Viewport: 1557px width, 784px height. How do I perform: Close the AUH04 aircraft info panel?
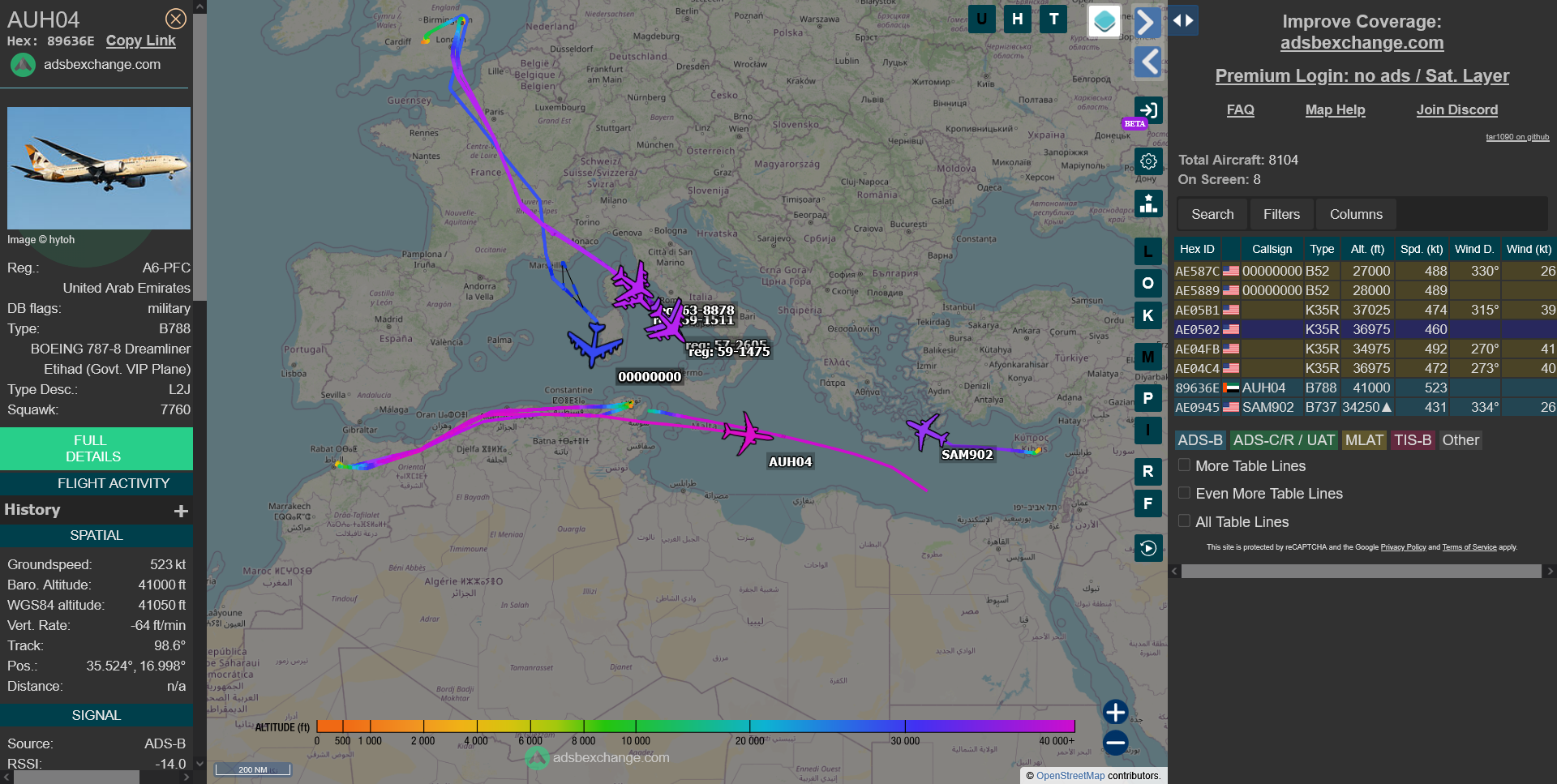pyautogui.click(x=175, y=19)
